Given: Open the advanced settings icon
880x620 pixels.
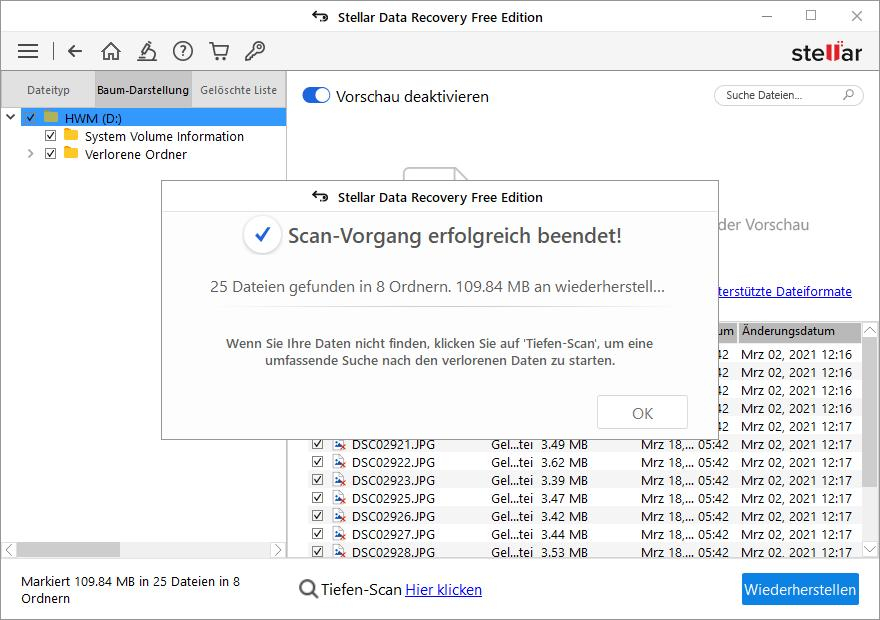Looking at the screenshot, I should tap(147, 51).
